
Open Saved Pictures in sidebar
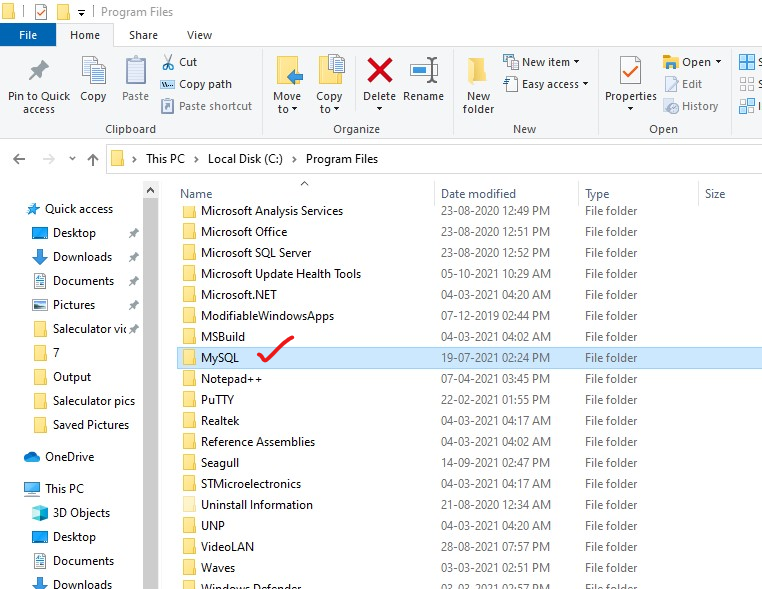(x=82, y=425)
